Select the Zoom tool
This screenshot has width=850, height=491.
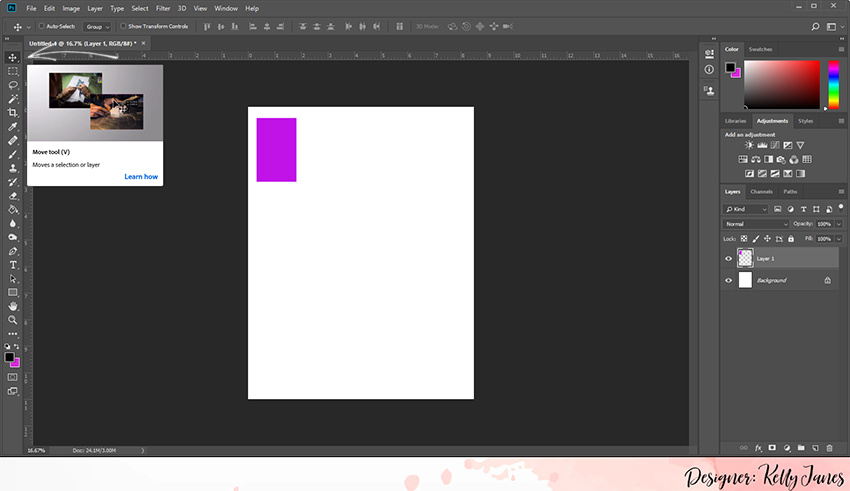point(12,320)
